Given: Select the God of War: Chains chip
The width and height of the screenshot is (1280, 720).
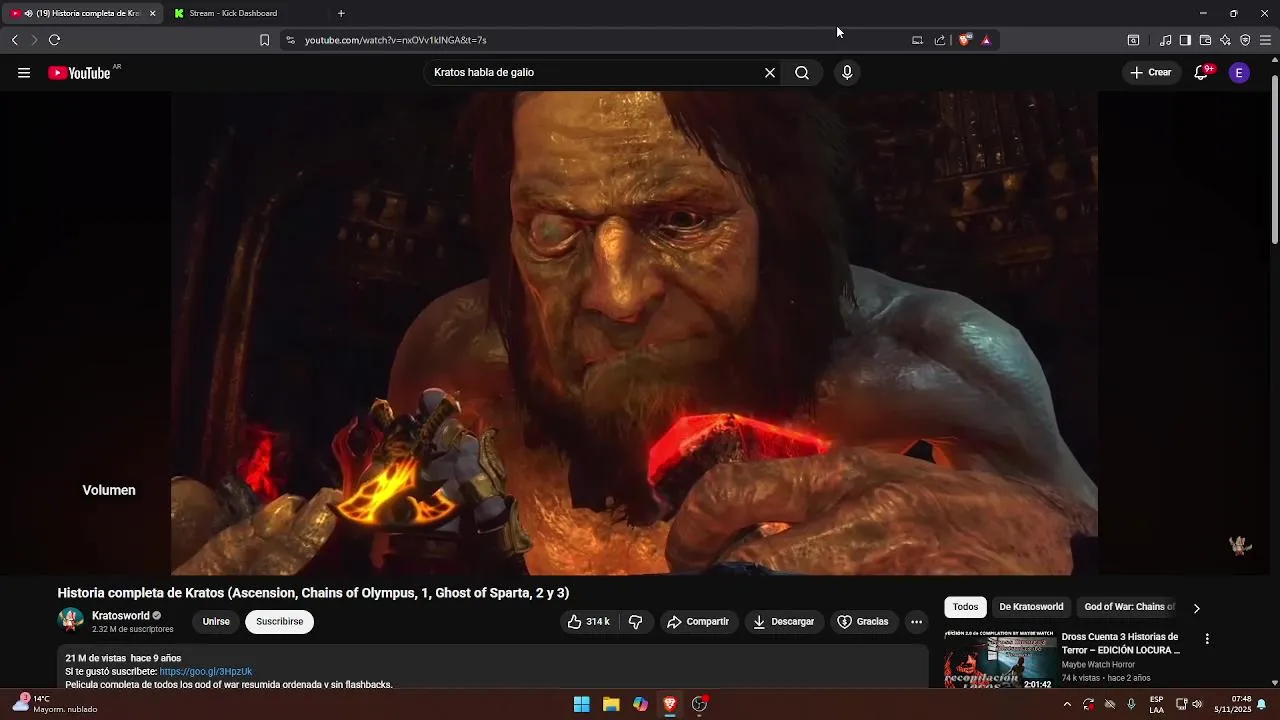Looking at the screenshot, I should click(1129, 607).
